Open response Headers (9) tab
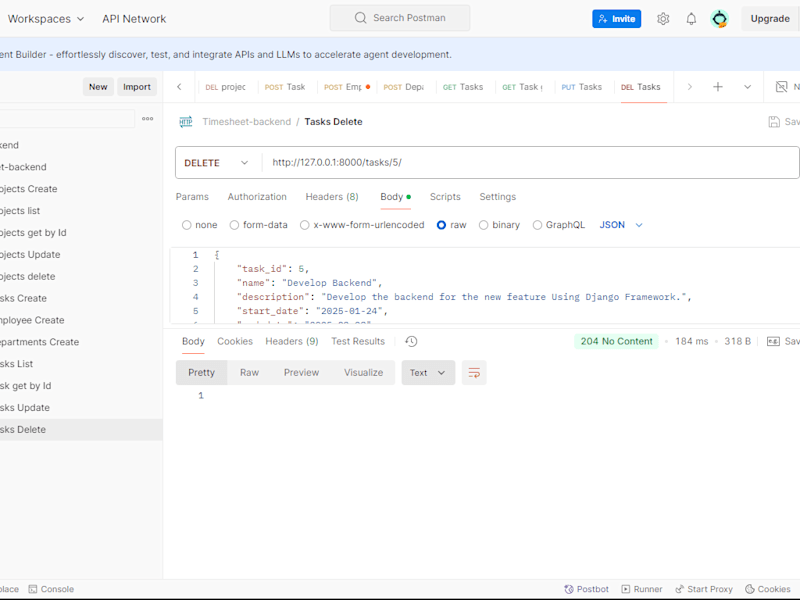The width and height of the screenshot is (800, 600). [x=292, y=341]
